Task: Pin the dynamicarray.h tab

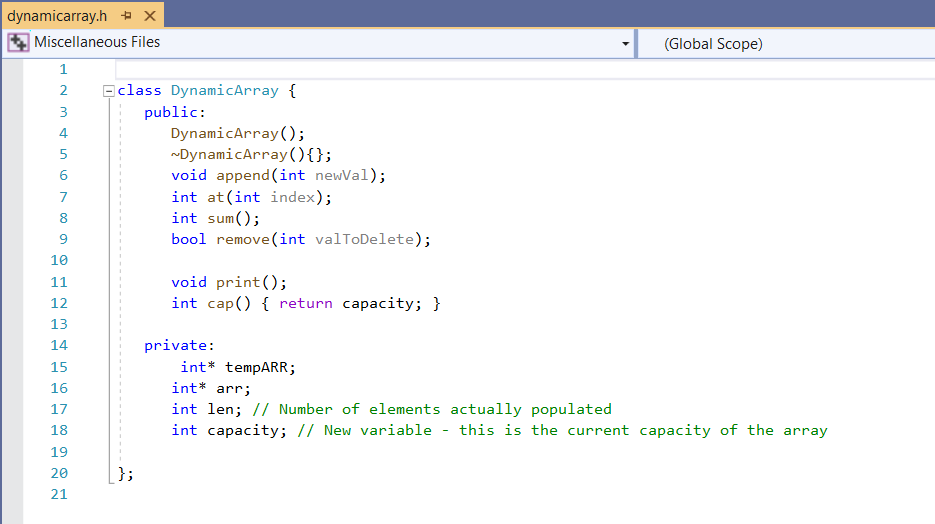Action: click(126, 16)
